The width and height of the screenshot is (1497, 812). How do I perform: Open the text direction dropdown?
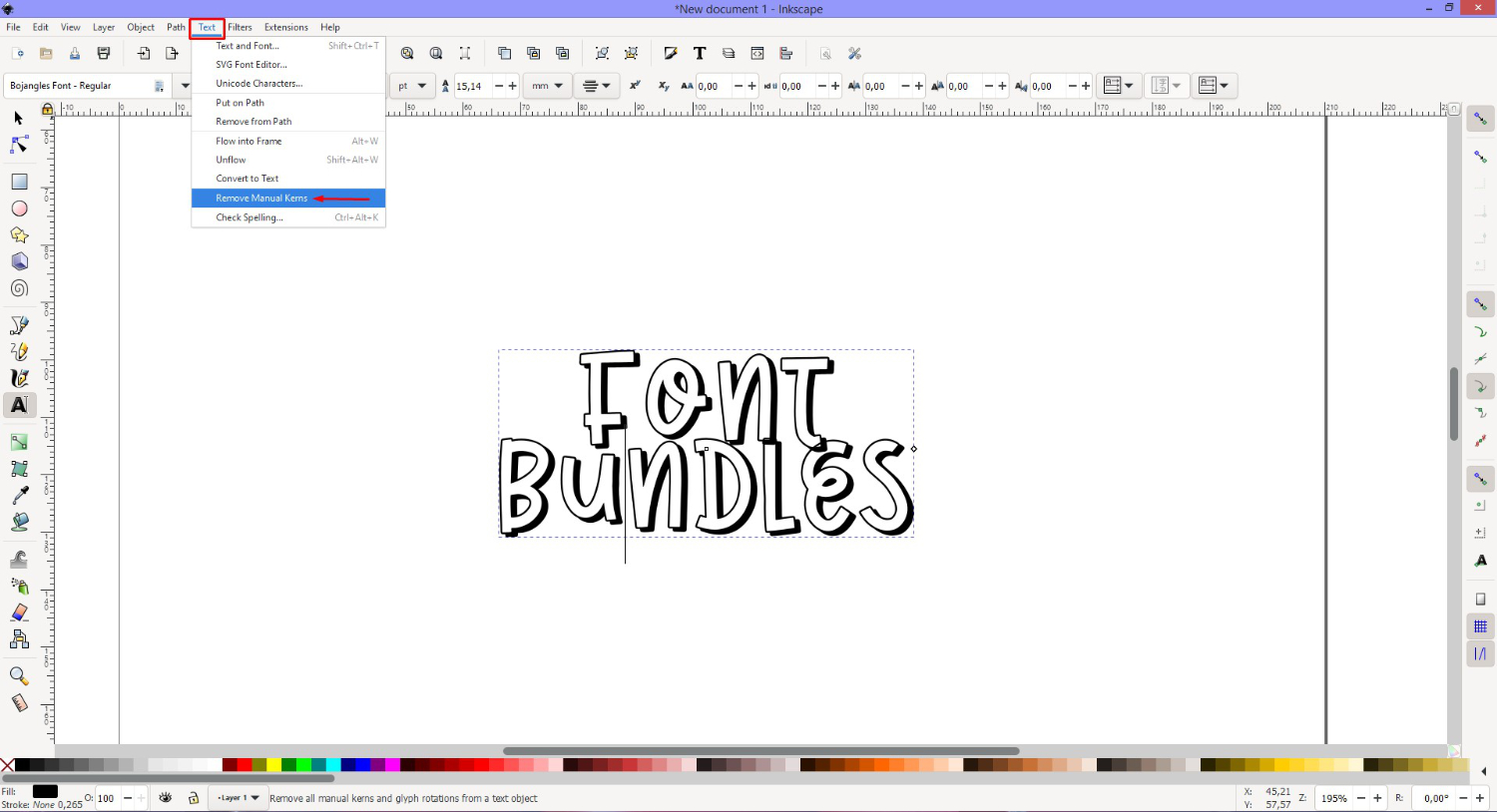click(x=1214, y=86)
